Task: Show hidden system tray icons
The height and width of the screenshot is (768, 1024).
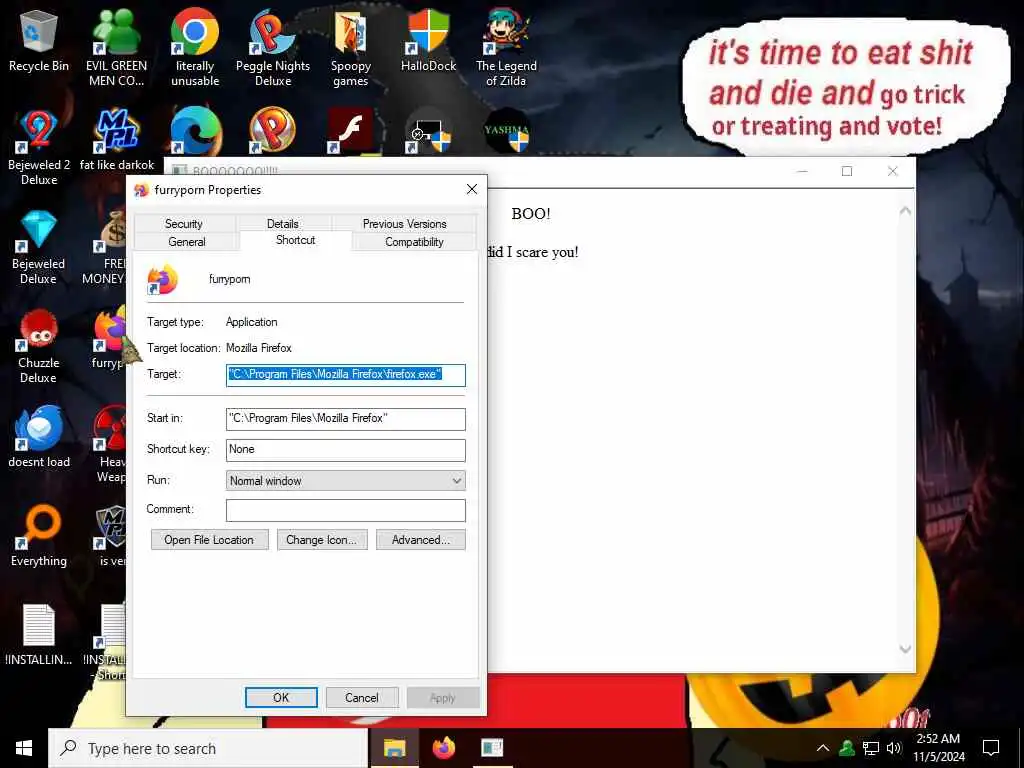Action: [823, 748]
